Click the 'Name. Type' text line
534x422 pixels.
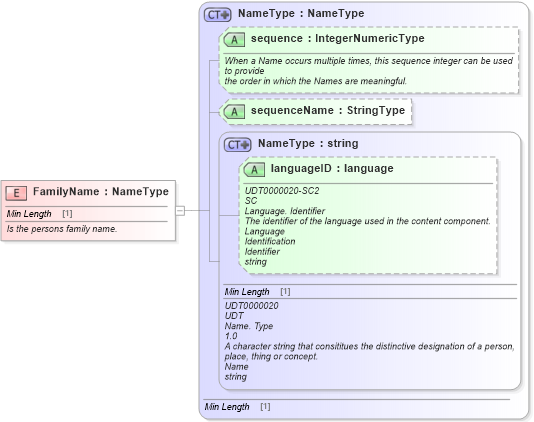(x=249, y=326)
